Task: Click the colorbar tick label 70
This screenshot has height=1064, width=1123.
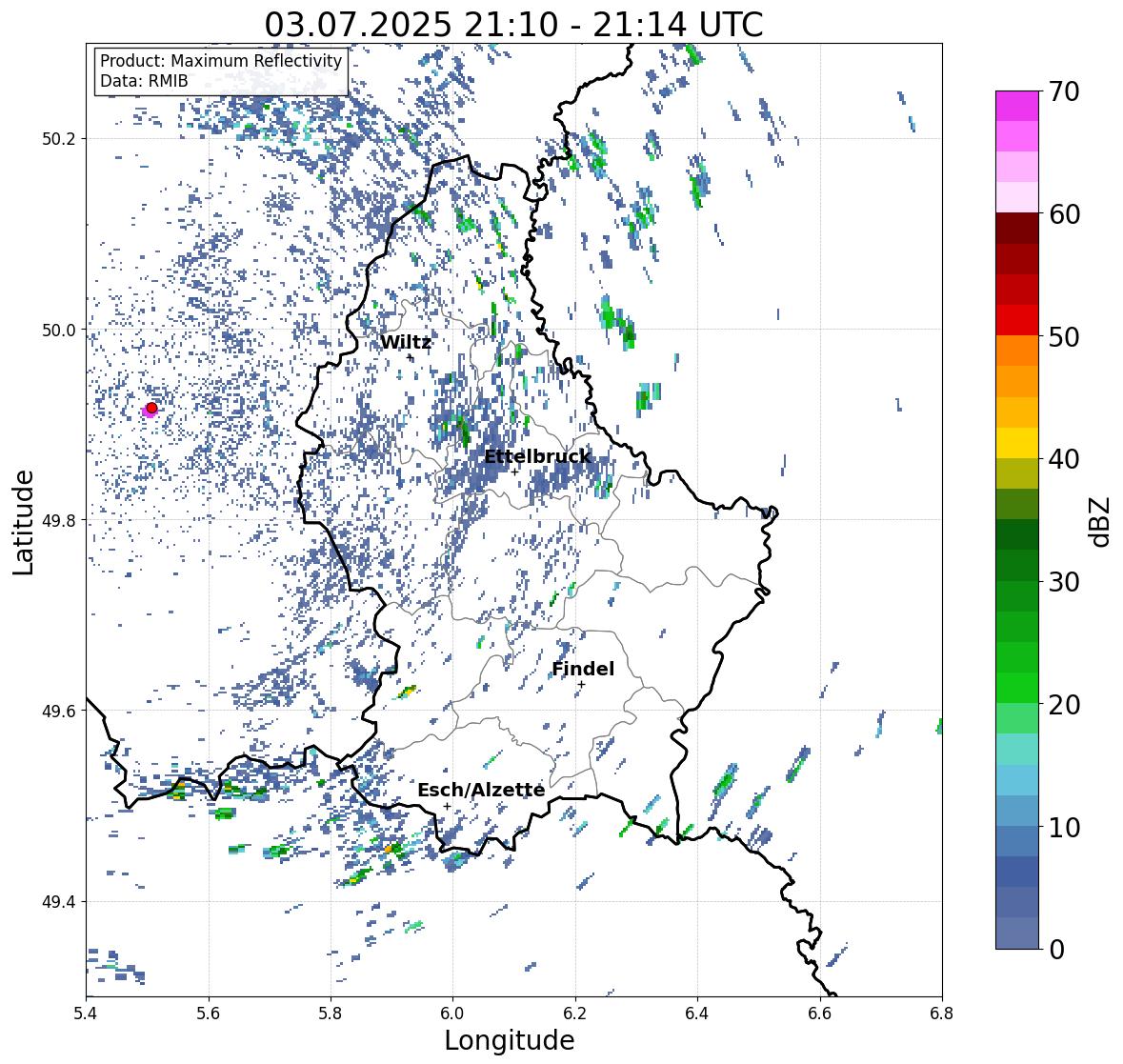Action: [x=1064, y=91]
